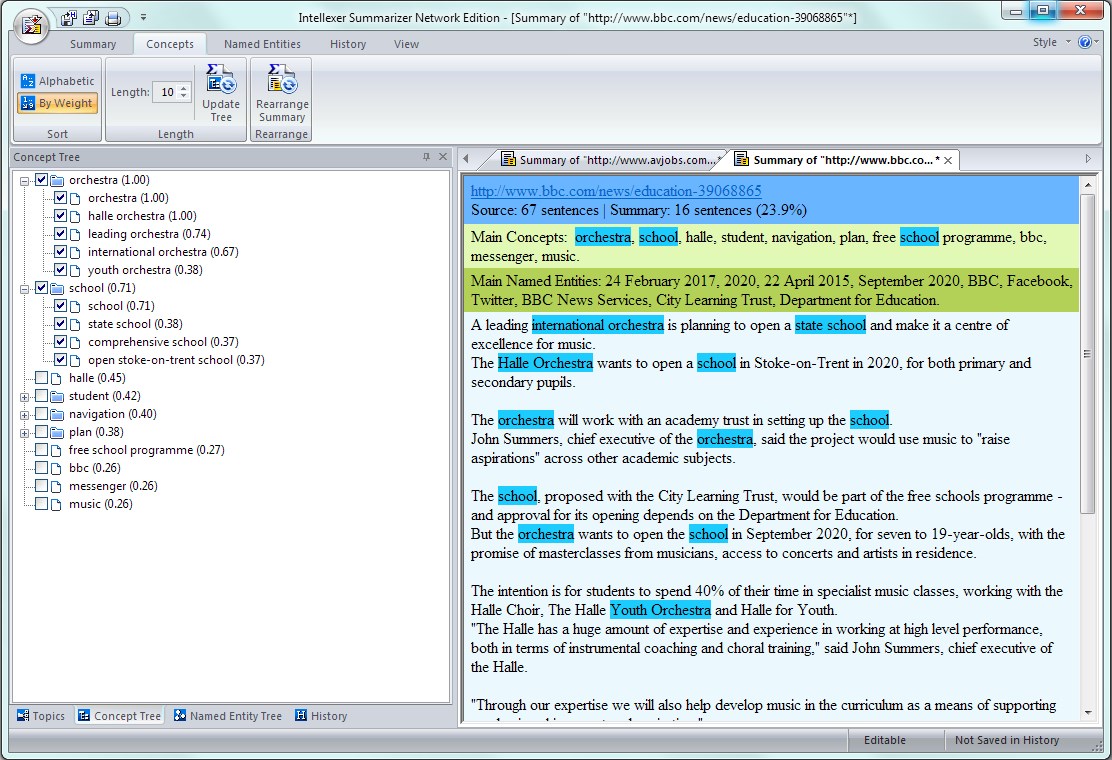Viewport: 1112px width, 760px height.
Task: Select the free school programme (0.27) item
Action: 146,449
